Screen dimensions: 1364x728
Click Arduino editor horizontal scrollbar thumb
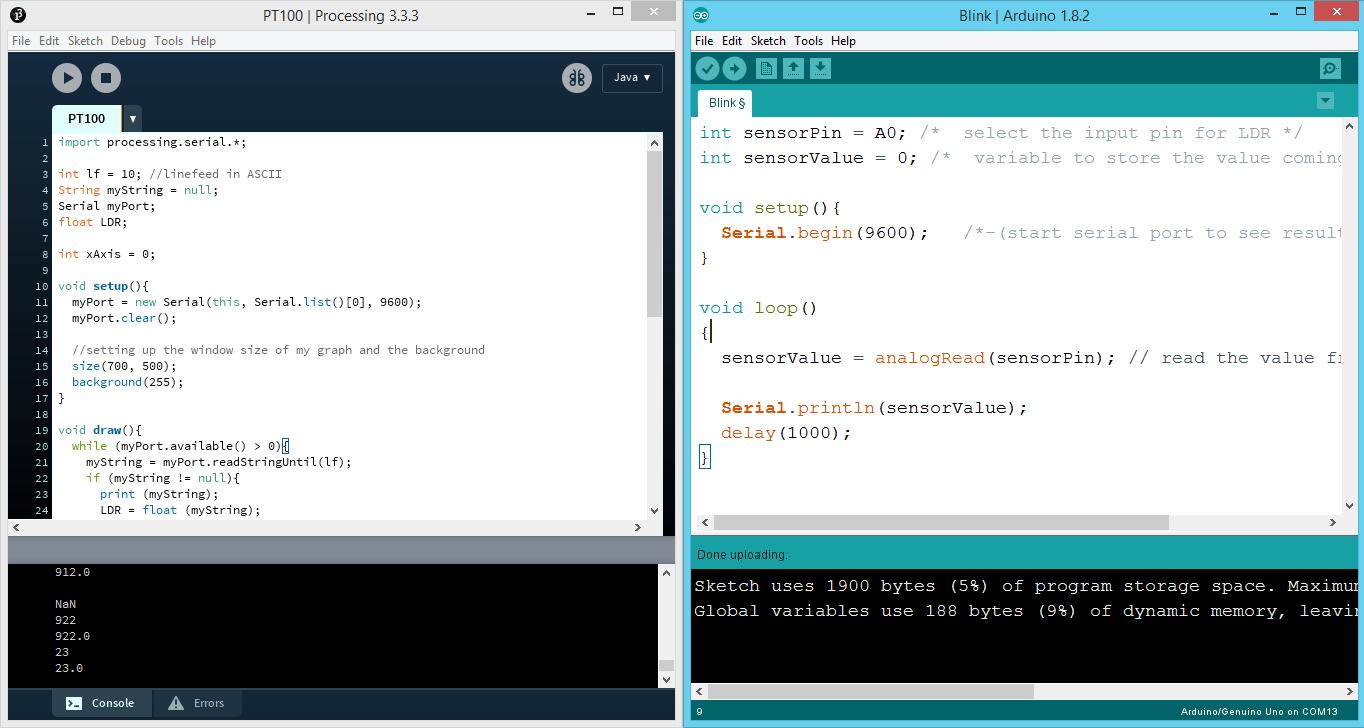click(x=941, y=522)
